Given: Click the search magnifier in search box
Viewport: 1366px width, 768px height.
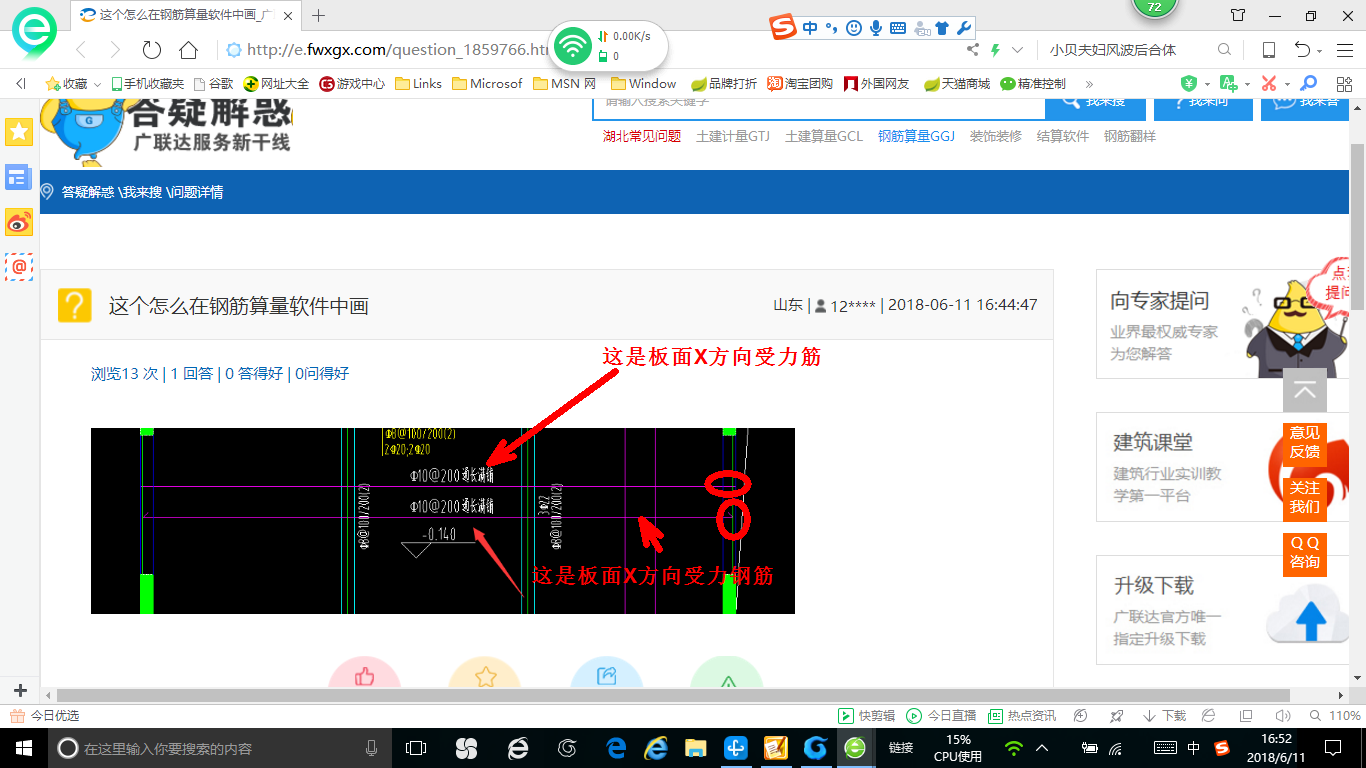Looking at the screenshot, I should point(1224,50).
